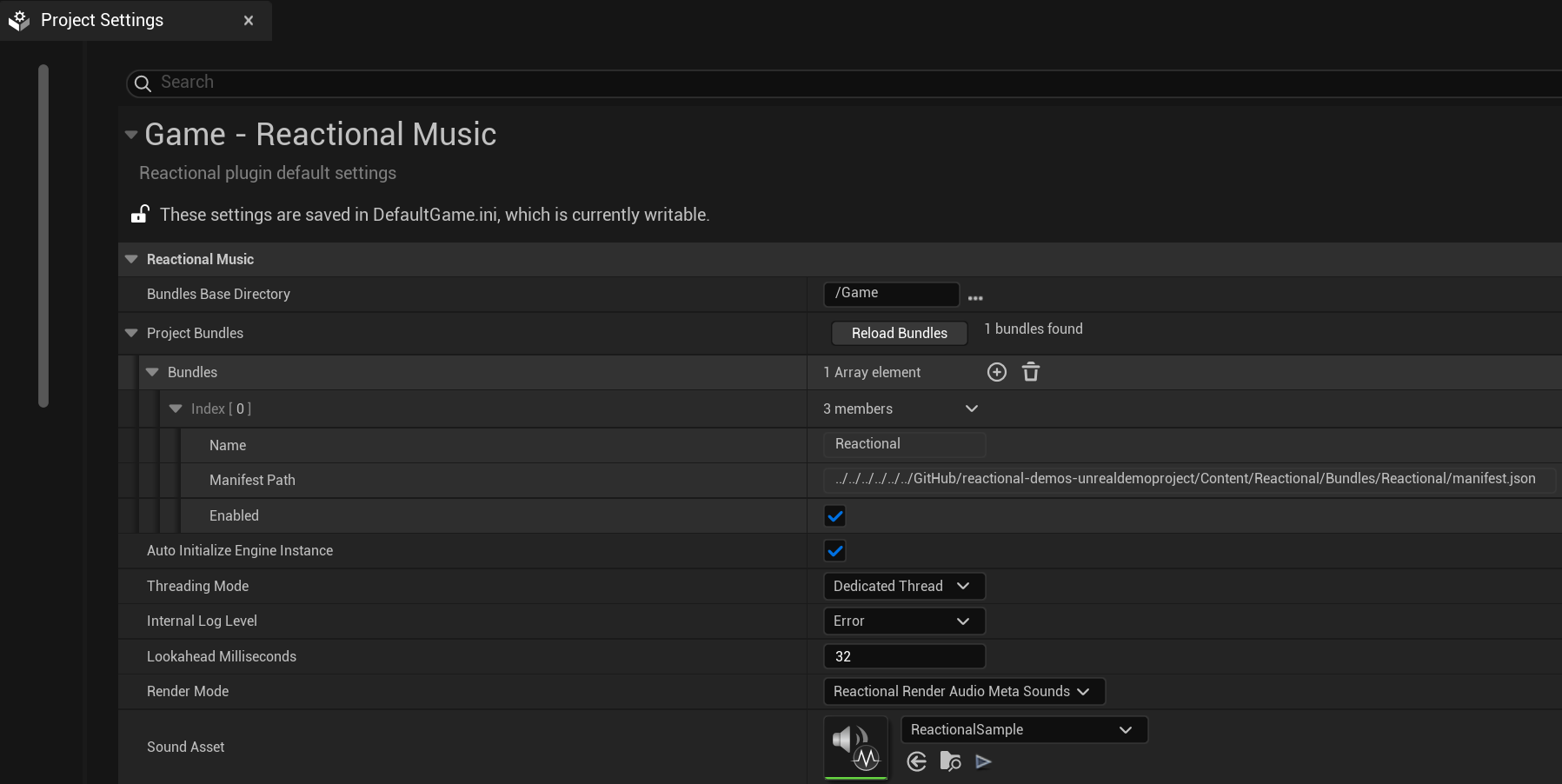The width and height of the screenshot is (1562, 784).
Task: Open the 3 members dropdown chevron
Action: pyautogui.click(x=972, y=409)
